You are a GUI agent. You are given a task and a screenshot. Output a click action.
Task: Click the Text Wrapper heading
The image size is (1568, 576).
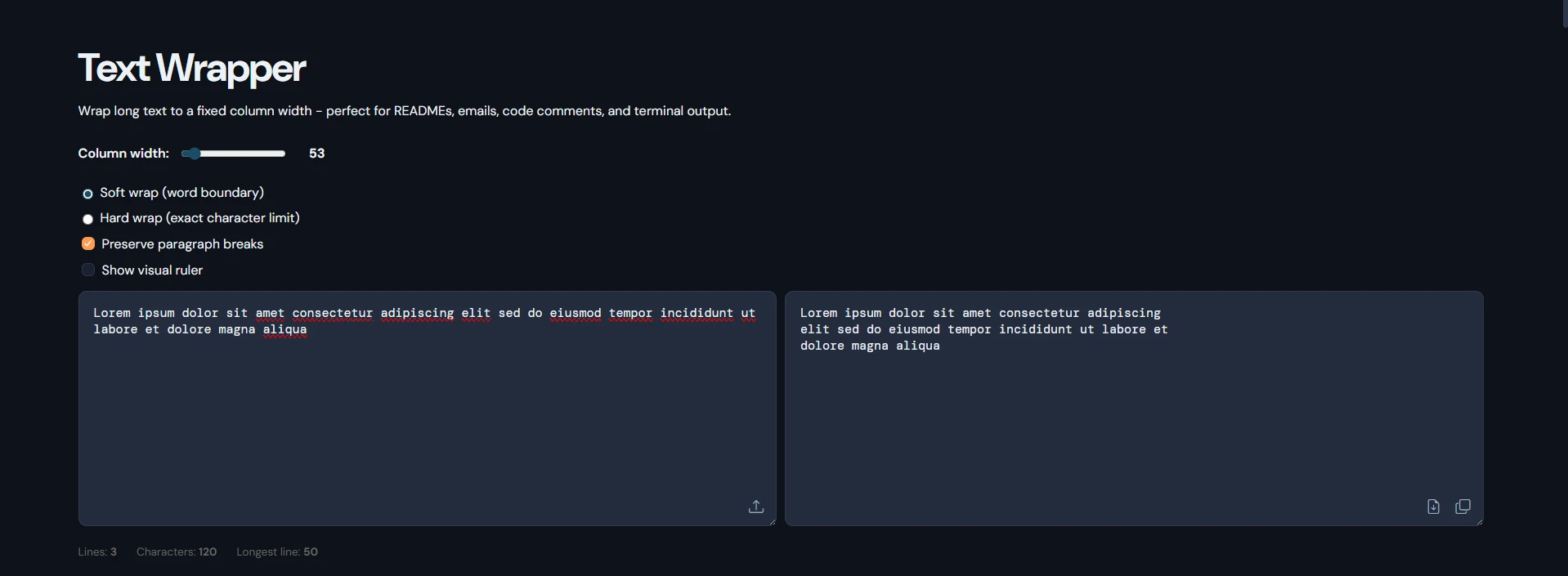click(192, 68)
